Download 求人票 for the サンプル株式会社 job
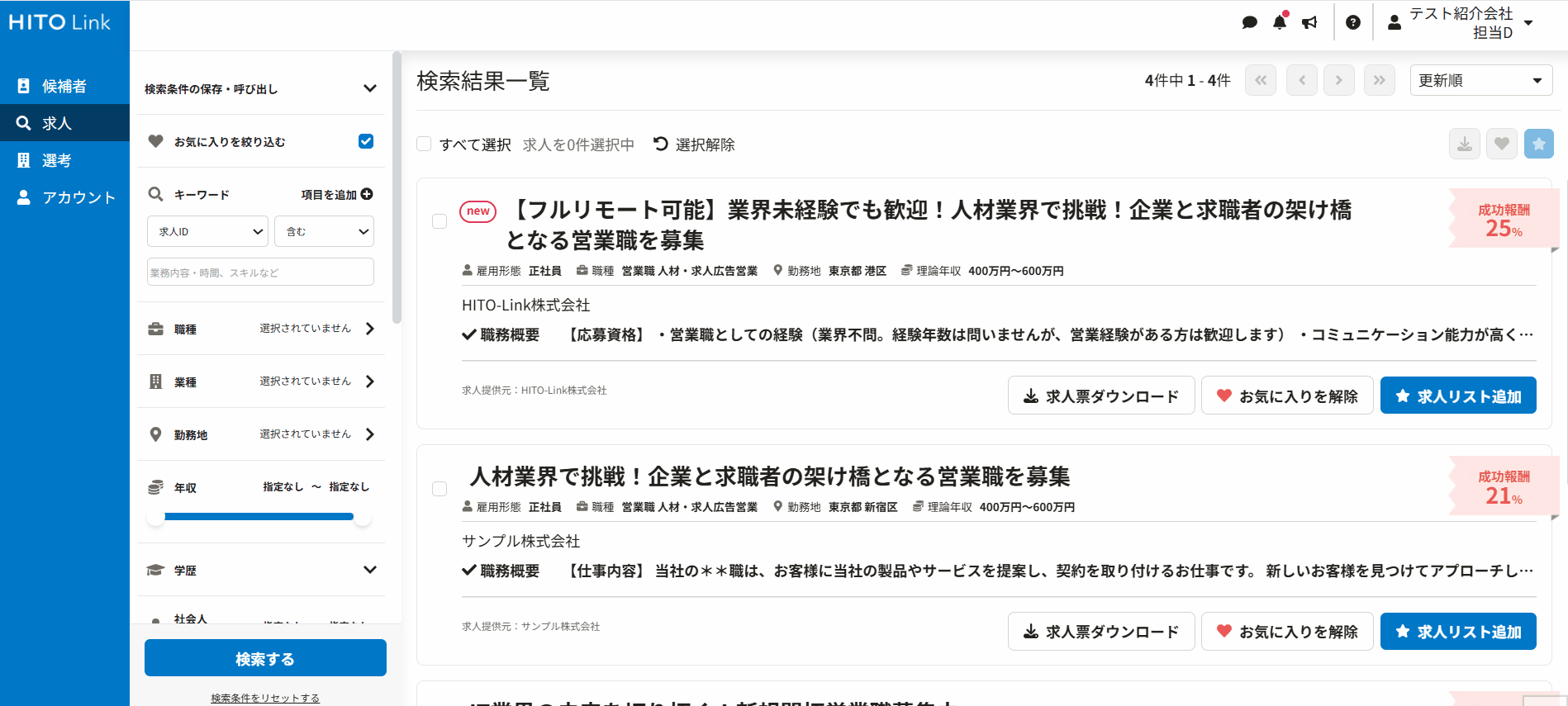1568x706 pixels. (1101, 632)
